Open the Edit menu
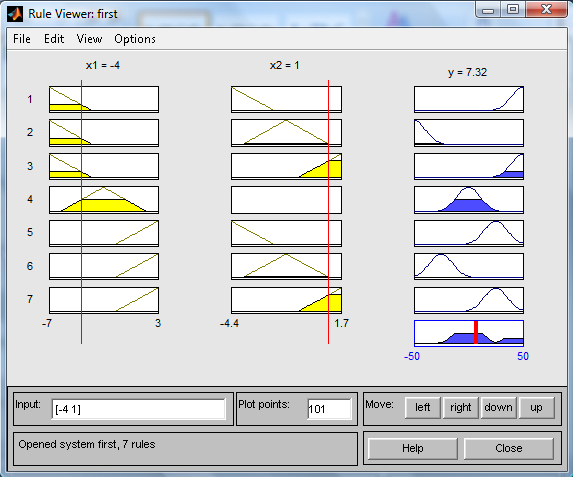This screenshot has height=477, width=573. coord(54,39)
